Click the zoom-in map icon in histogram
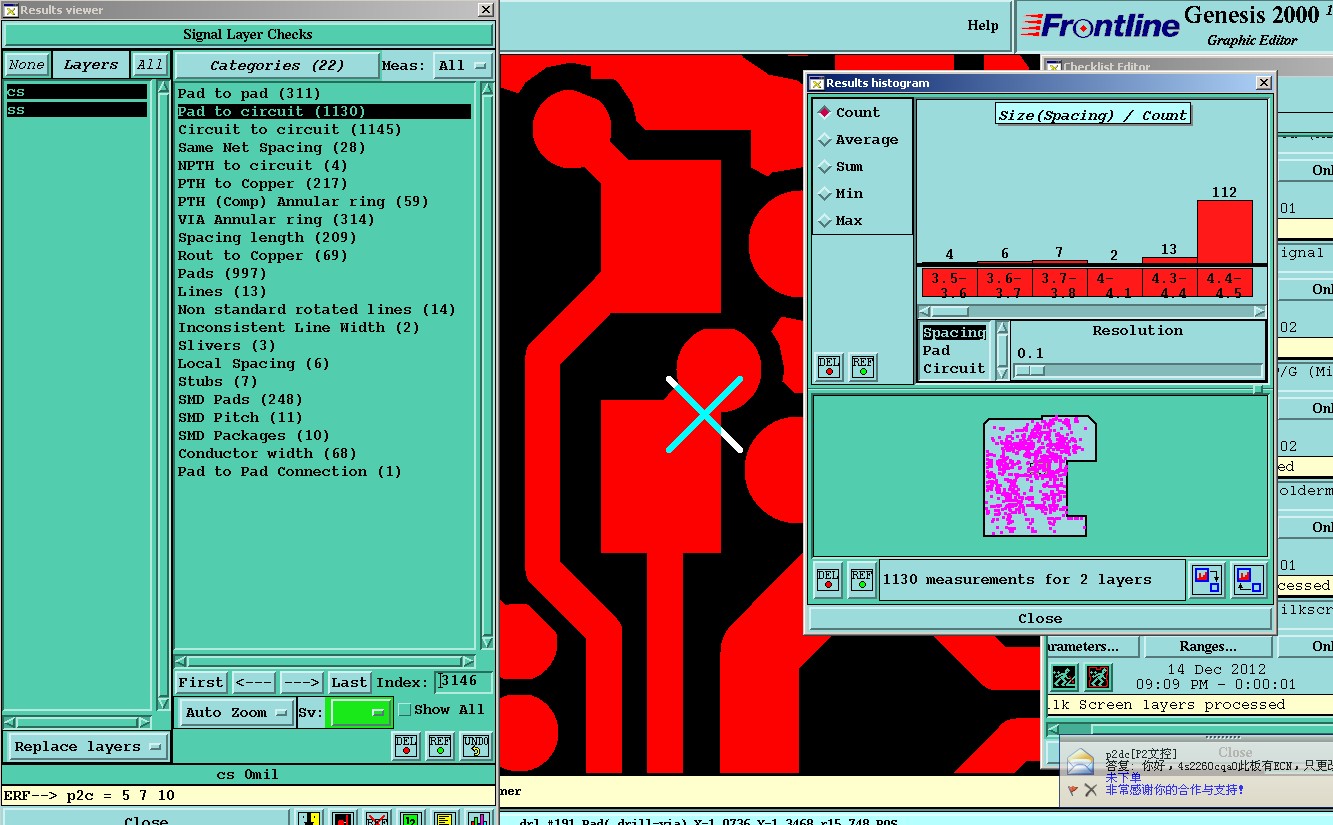The image size is (1333, 825). [1207, 580]
